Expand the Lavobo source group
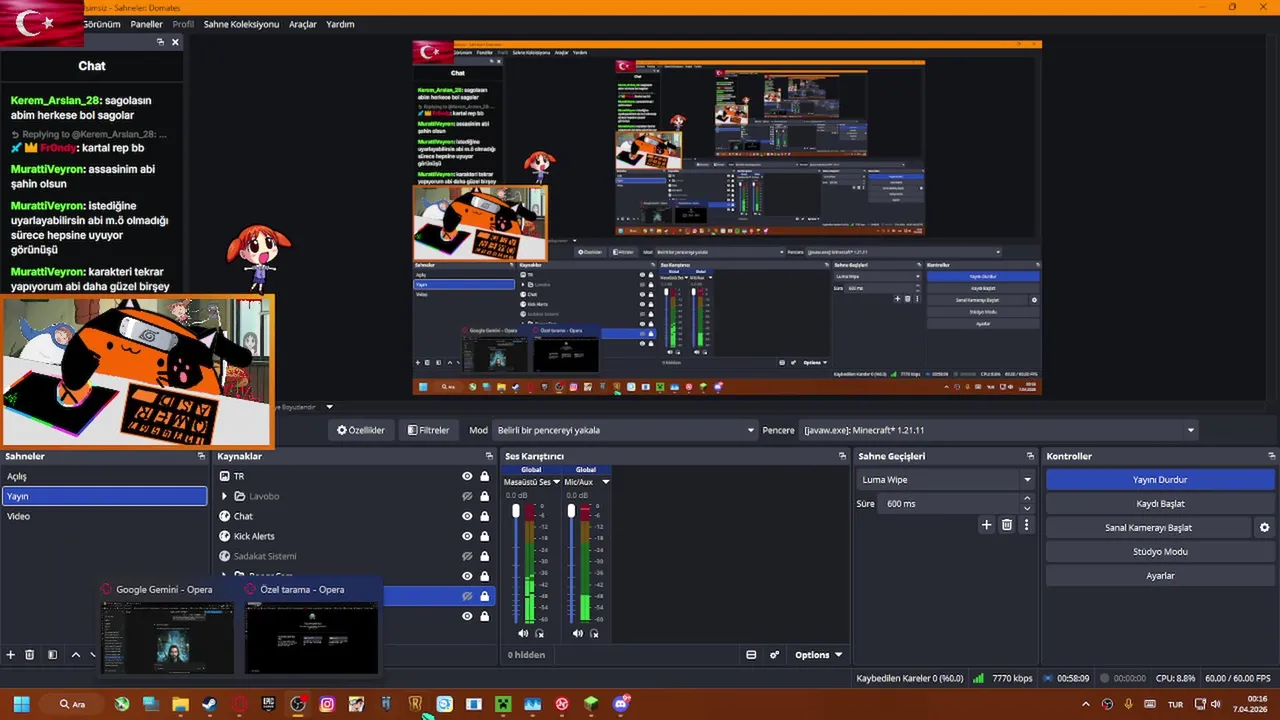This screenshot has width=1280, height=720. coord(224,496)
